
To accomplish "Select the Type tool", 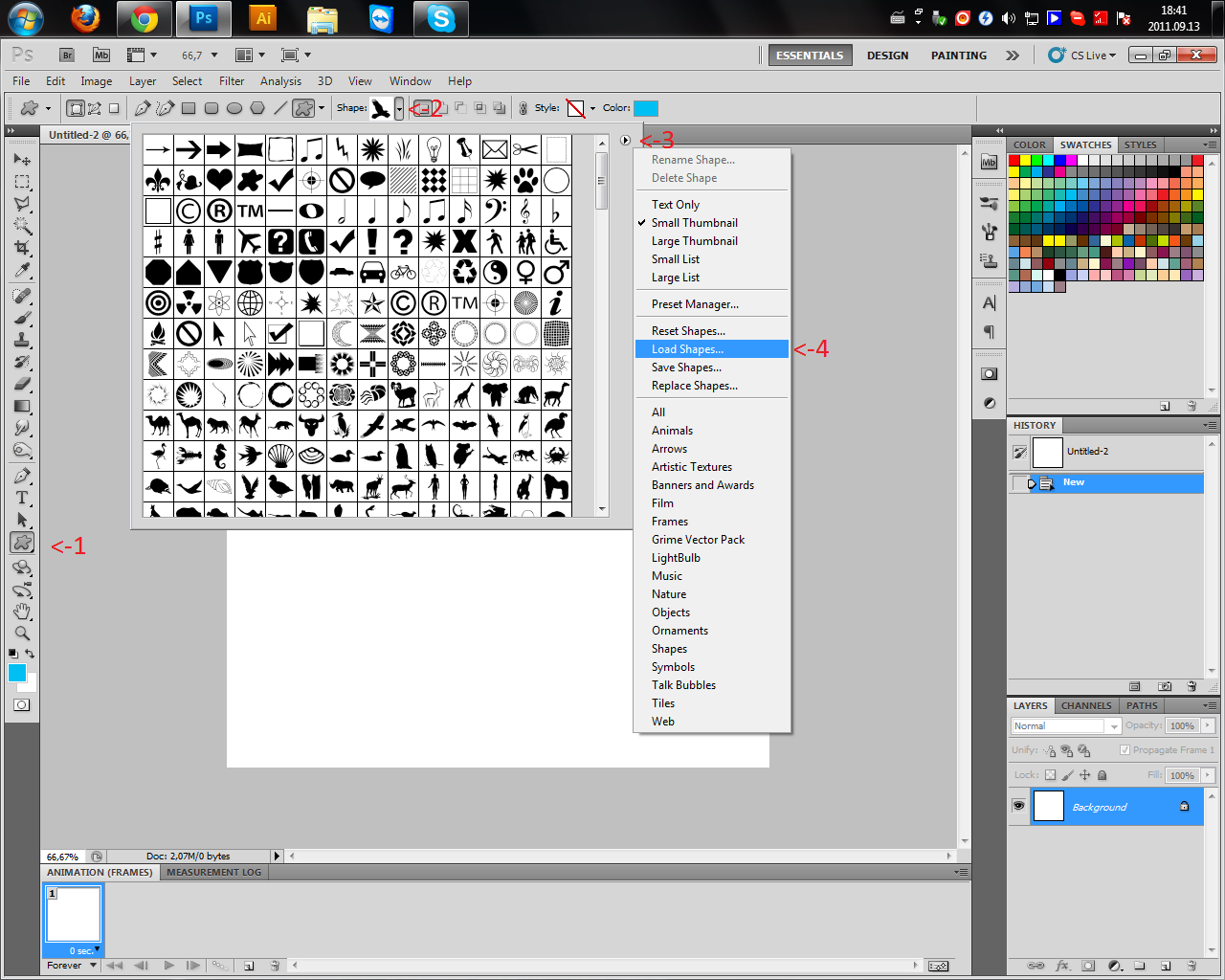I will [x=22, y=498].
